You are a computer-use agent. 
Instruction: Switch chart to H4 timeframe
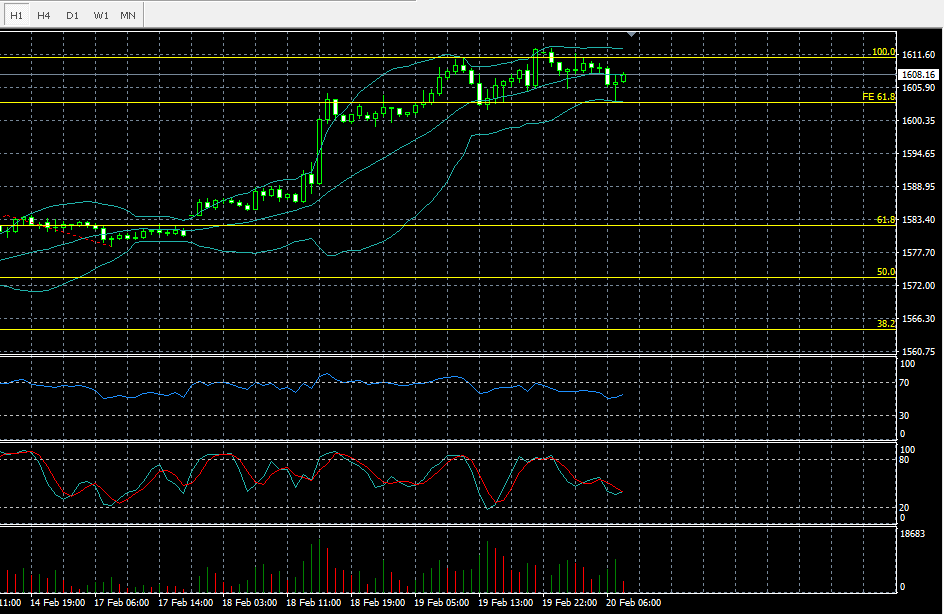click(43, 15)
